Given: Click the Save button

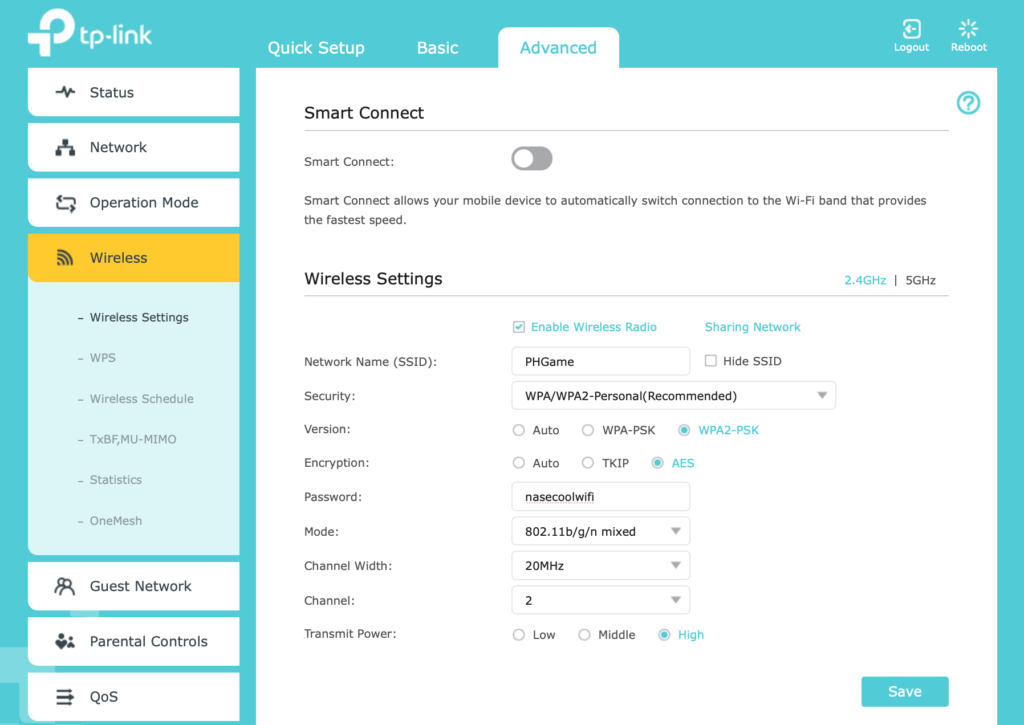Looking at the screenshot, I should (x=904, y=692).
